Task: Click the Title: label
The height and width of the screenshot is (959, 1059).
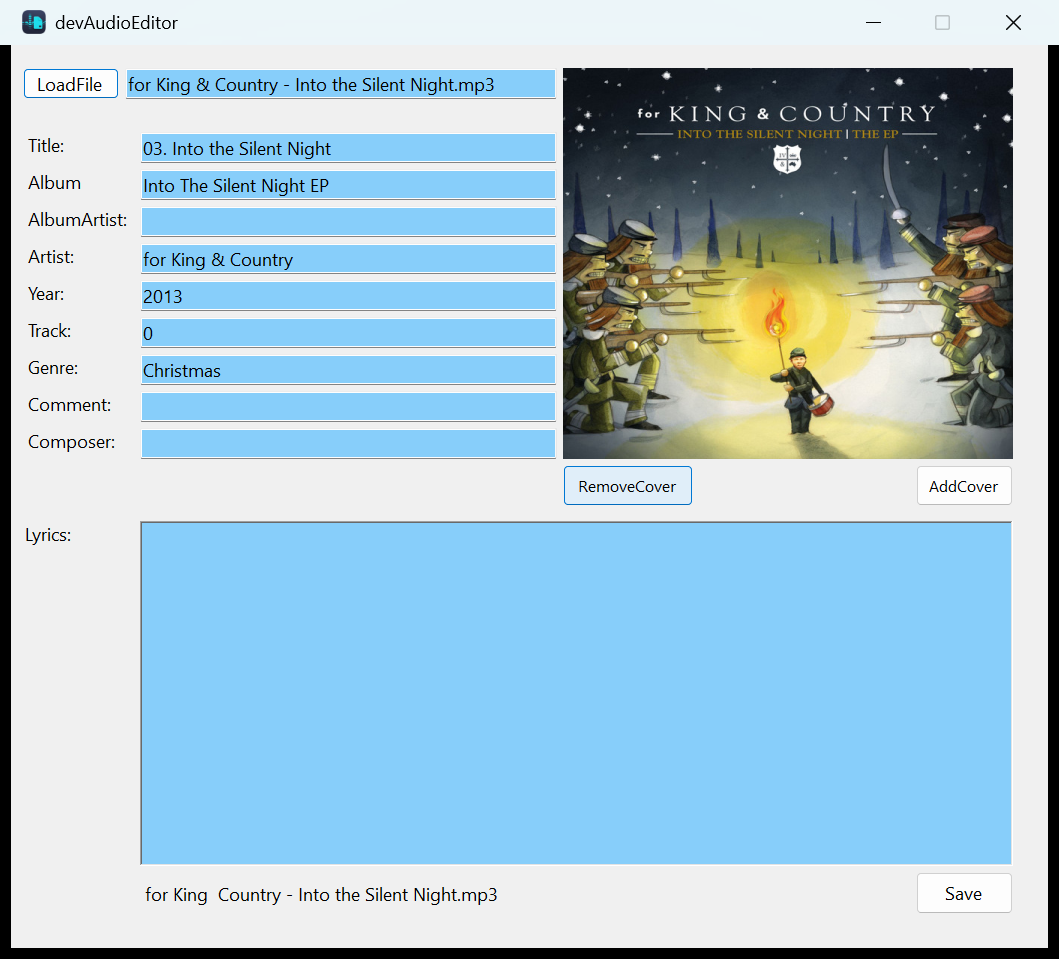Action: 46,146
